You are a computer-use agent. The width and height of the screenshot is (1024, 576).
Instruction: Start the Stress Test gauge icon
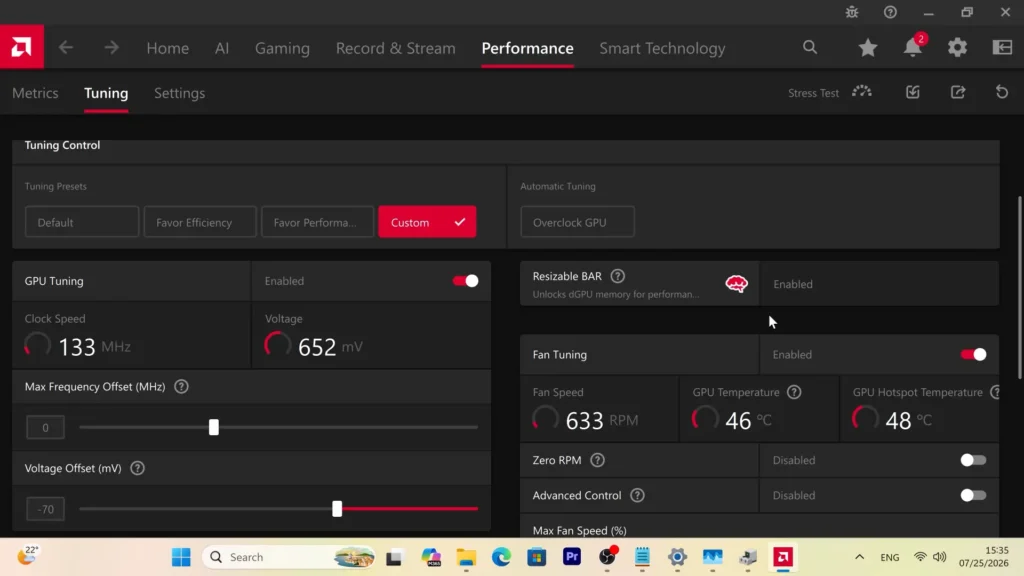pos(861,92)
